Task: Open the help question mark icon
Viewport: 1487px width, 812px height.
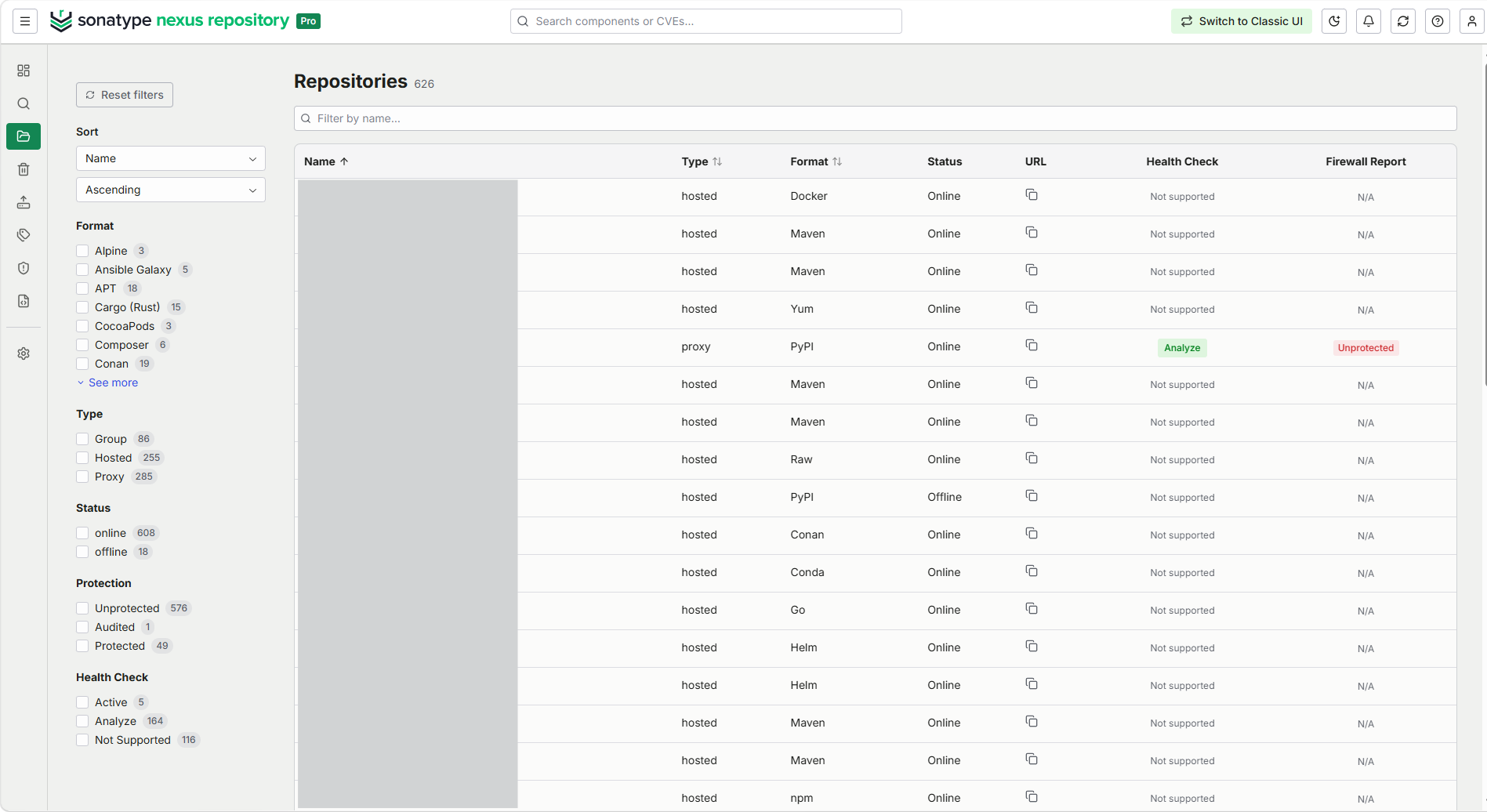Action: (1438, 21)
